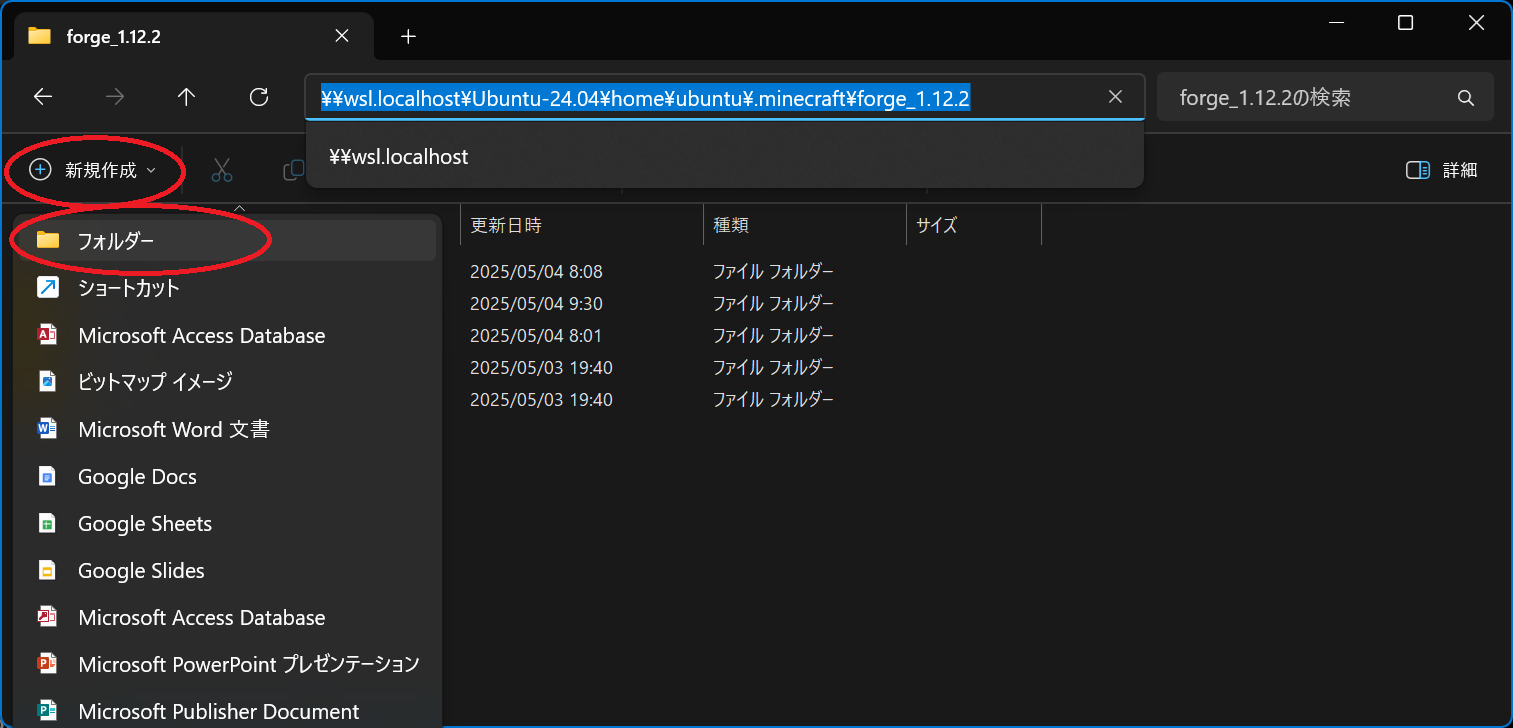Select Microsoft Publisher Document entry
Image resolution: width=1513 pixels, height=728 pixels.
tap(227, 711)
